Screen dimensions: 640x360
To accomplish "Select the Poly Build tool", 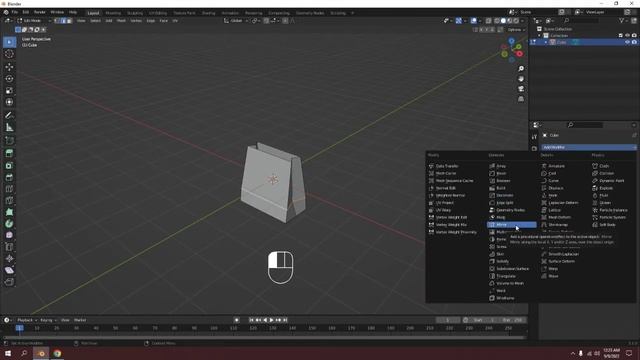I will pos(9,212).
